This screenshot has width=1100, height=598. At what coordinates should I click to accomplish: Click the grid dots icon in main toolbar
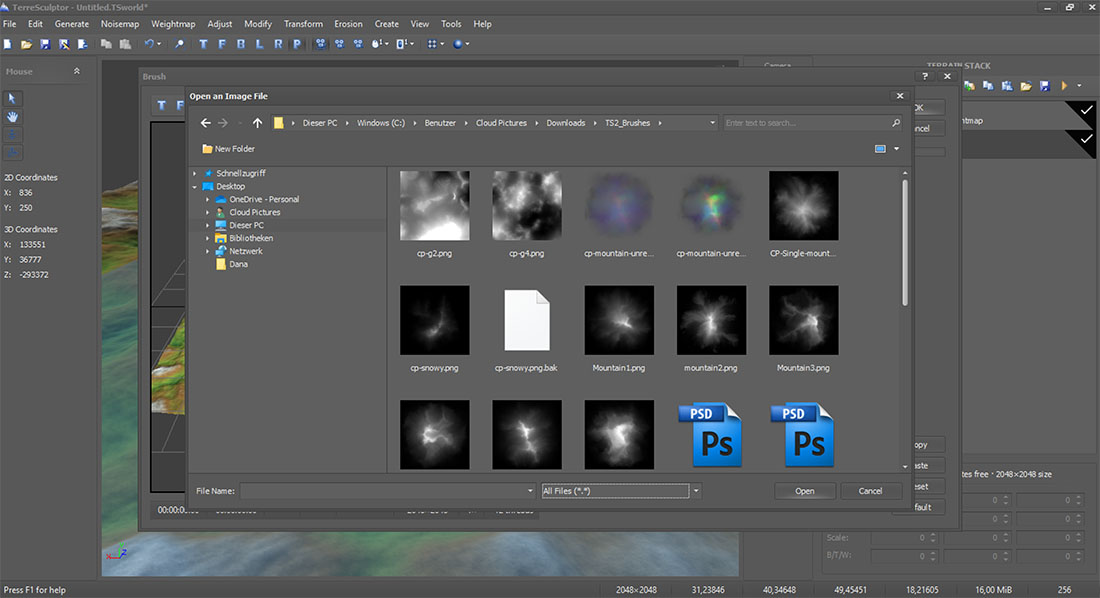click(432, 44)
